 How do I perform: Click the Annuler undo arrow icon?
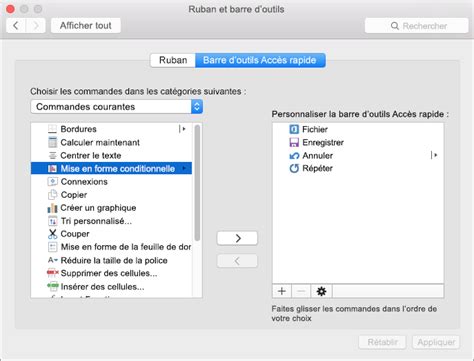point(294,156)
